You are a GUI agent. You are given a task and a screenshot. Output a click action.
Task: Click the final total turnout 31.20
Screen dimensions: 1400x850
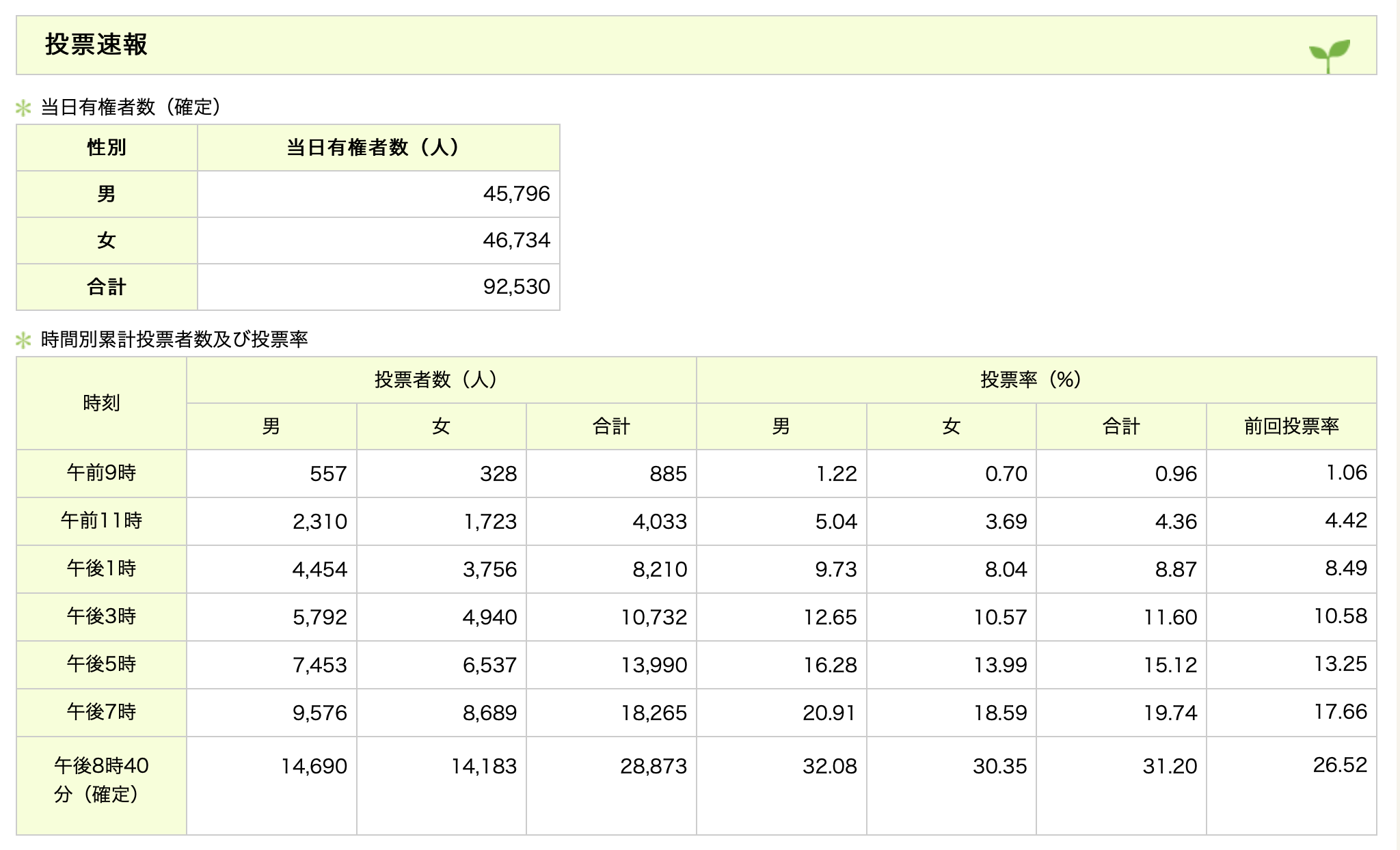1169,767
